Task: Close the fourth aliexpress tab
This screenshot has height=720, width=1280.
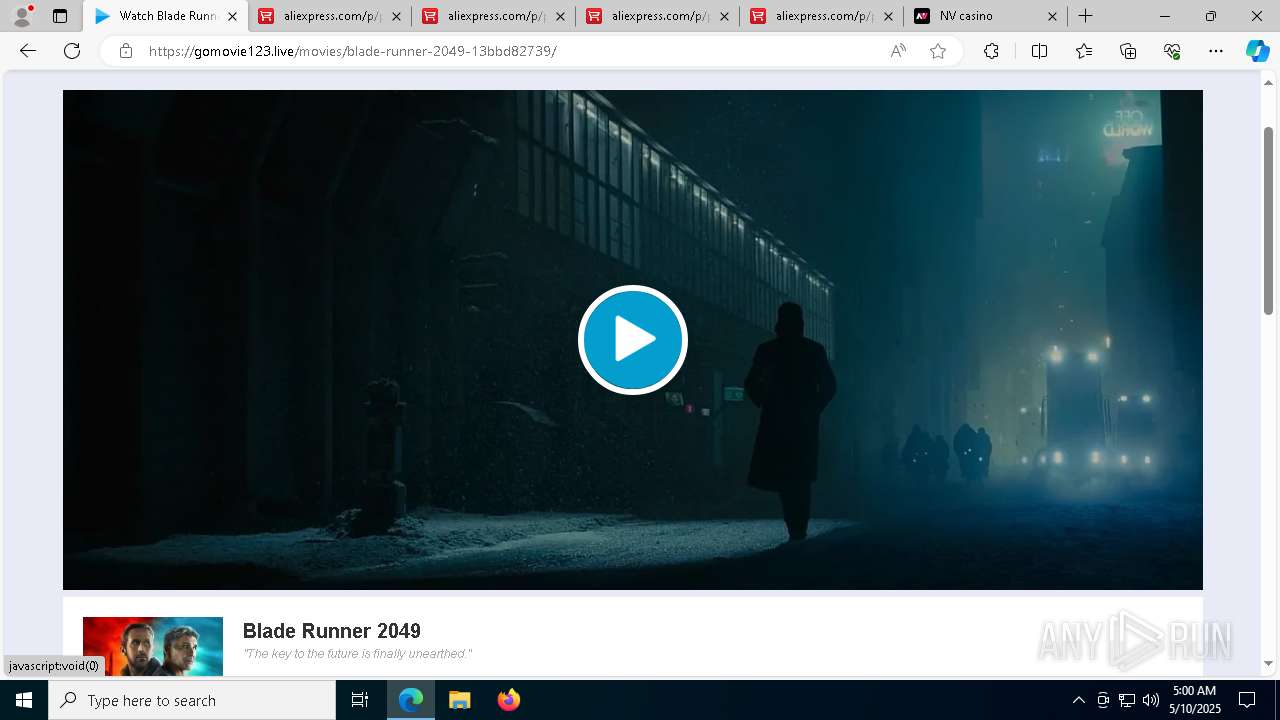Action: point(888,16)
